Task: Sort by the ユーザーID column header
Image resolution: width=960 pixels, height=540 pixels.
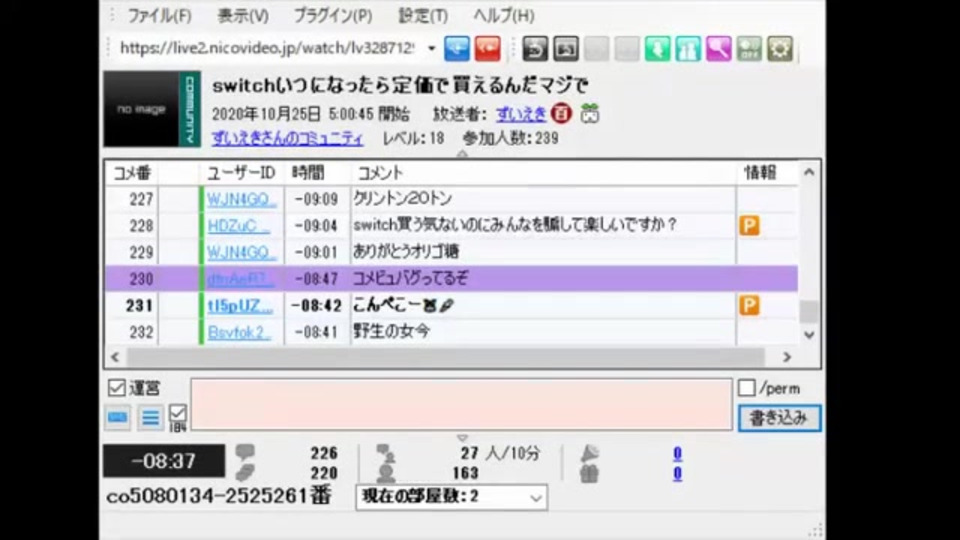Action: coord(242,173)
